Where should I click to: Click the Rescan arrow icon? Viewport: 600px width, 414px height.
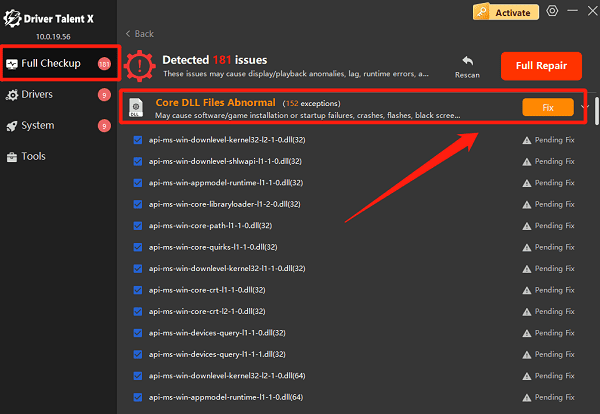467,62
